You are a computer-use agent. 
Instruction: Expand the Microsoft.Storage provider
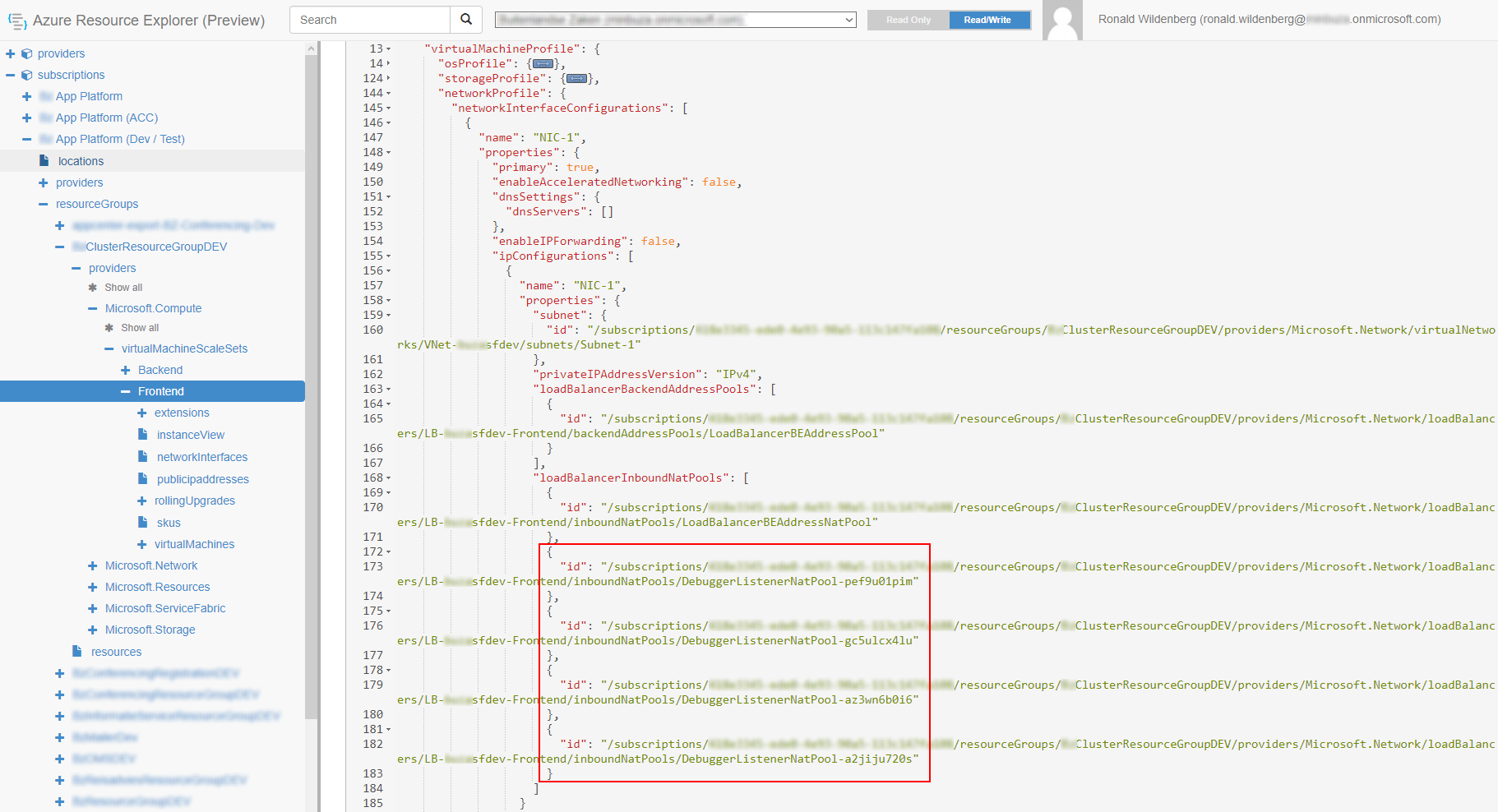[93, 630]
